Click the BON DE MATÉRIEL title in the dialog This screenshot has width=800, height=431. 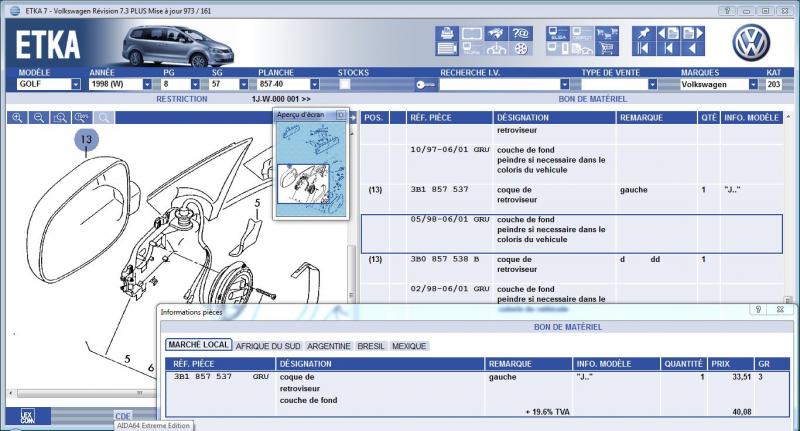(x=568, y=327)
